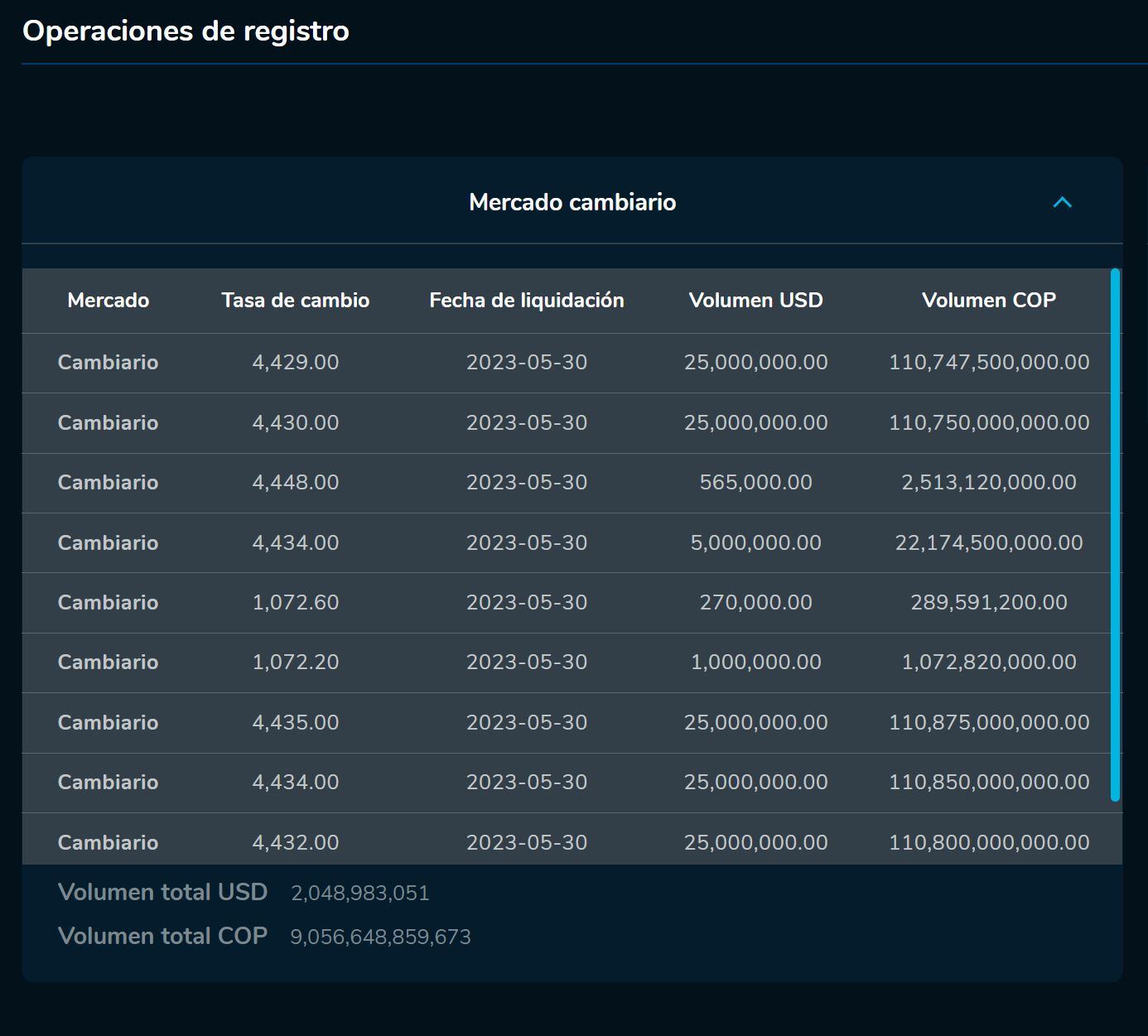Screen dimensions: 1148x1036
Task: Select the exchange rate 4,429.00 cell
Action: 295,362
